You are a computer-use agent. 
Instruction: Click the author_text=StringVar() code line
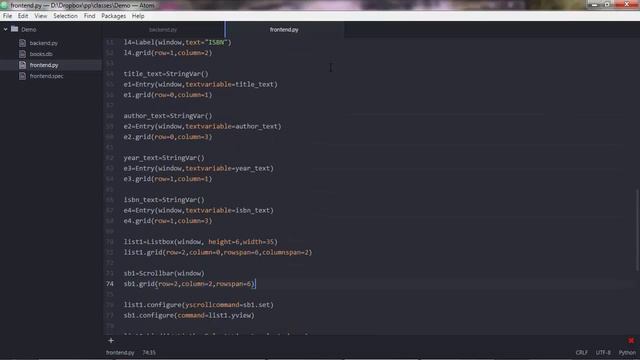pos(168,116)
